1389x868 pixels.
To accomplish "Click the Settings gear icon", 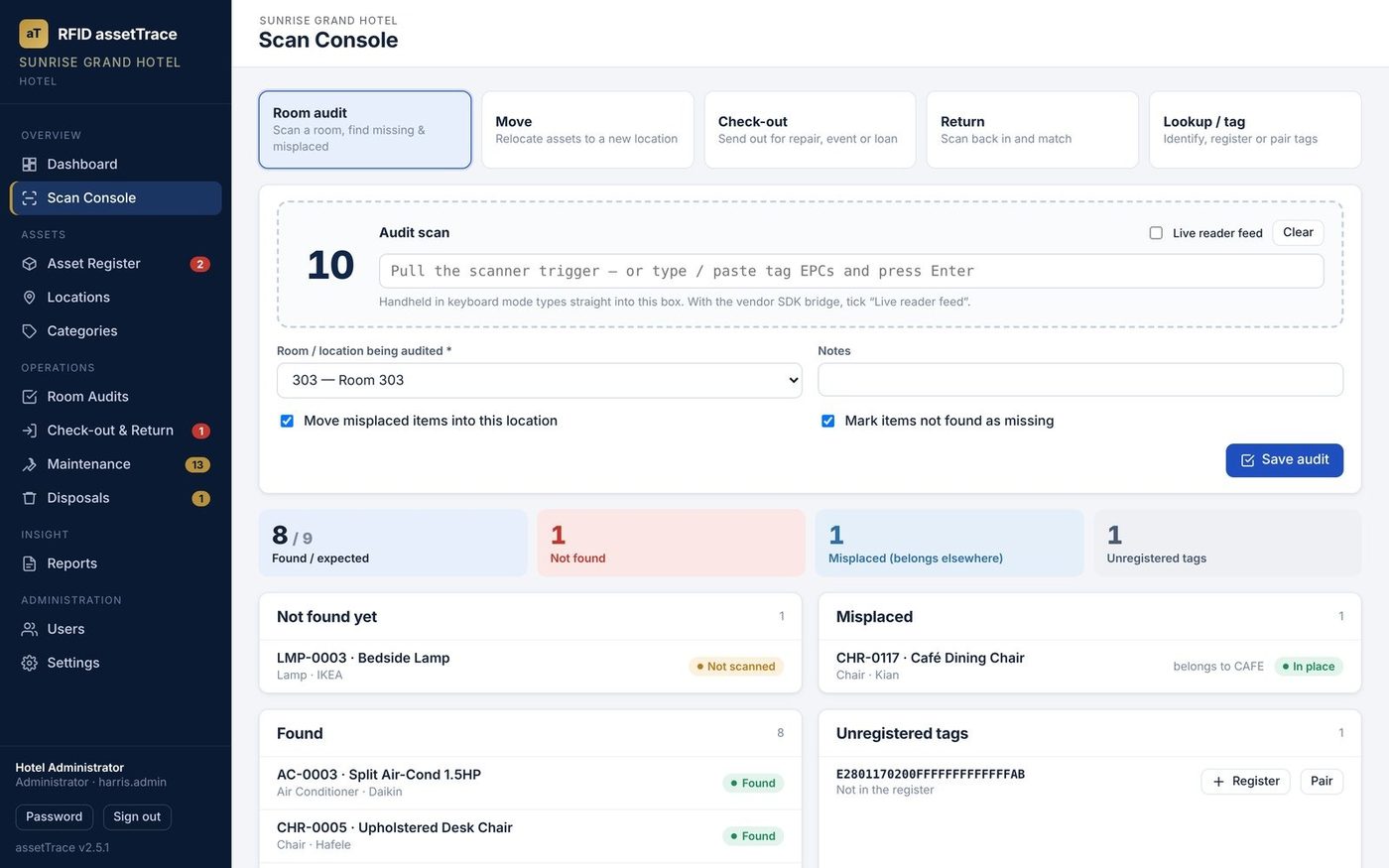I will (29, 663).
